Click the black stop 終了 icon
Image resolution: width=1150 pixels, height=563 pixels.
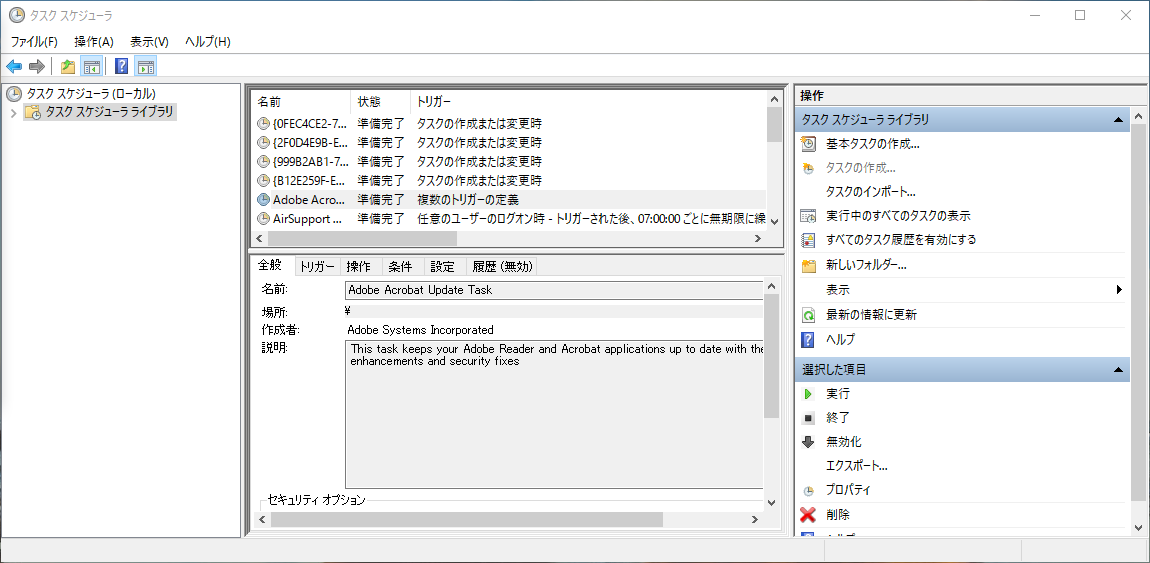coord(808,419)
